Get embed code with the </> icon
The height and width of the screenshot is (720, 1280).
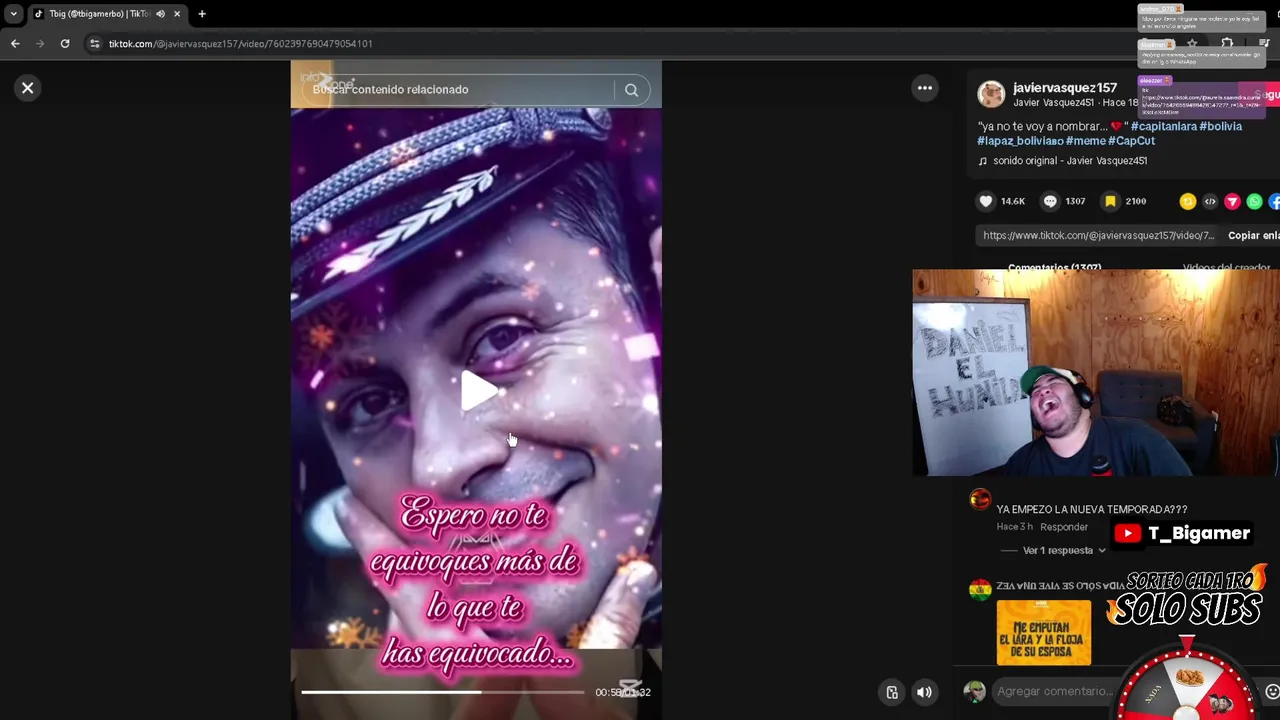1210,201
